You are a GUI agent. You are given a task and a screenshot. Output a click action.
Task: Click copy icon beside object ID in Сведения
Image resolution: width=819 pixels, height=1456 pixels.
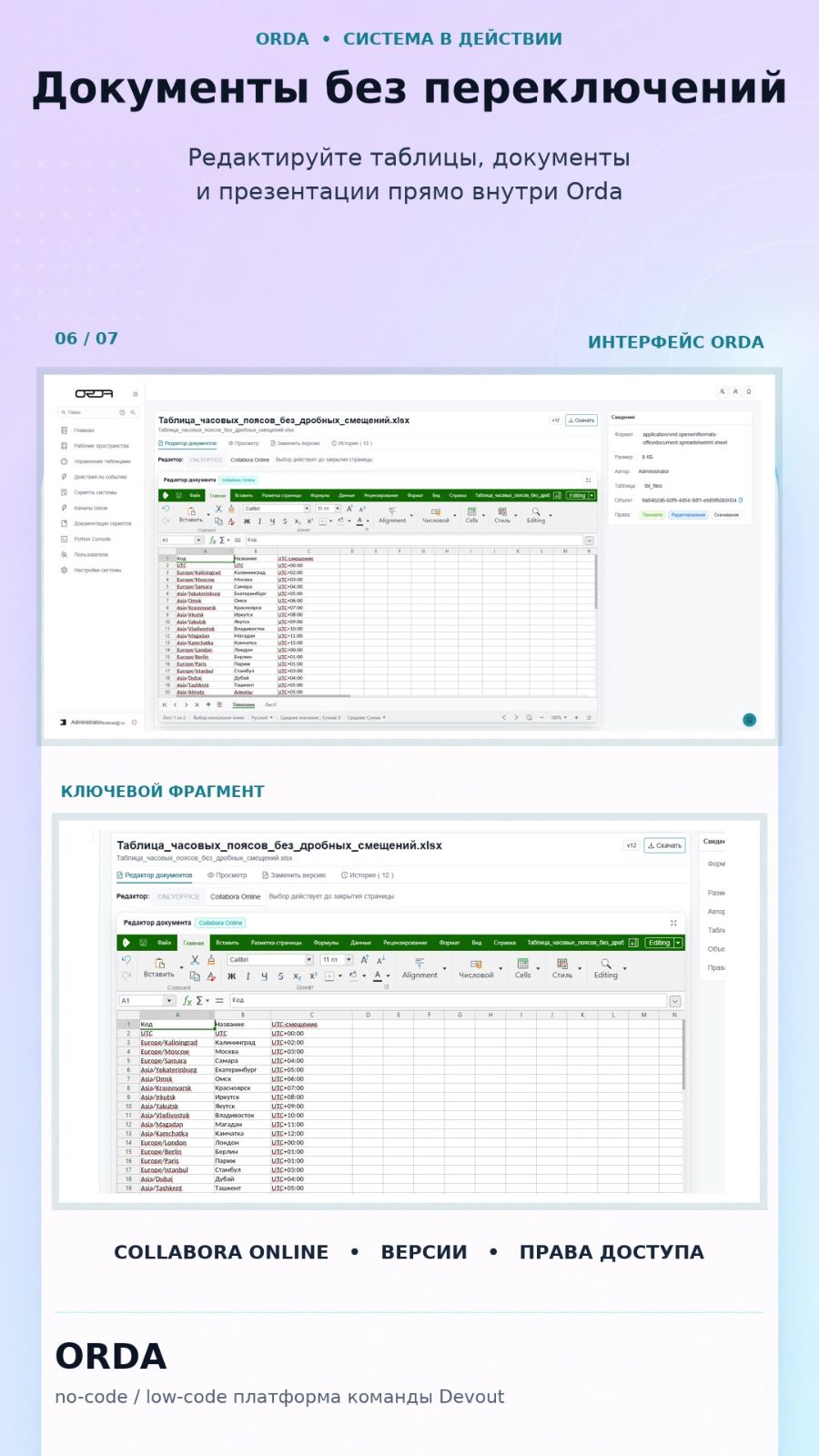741,500
